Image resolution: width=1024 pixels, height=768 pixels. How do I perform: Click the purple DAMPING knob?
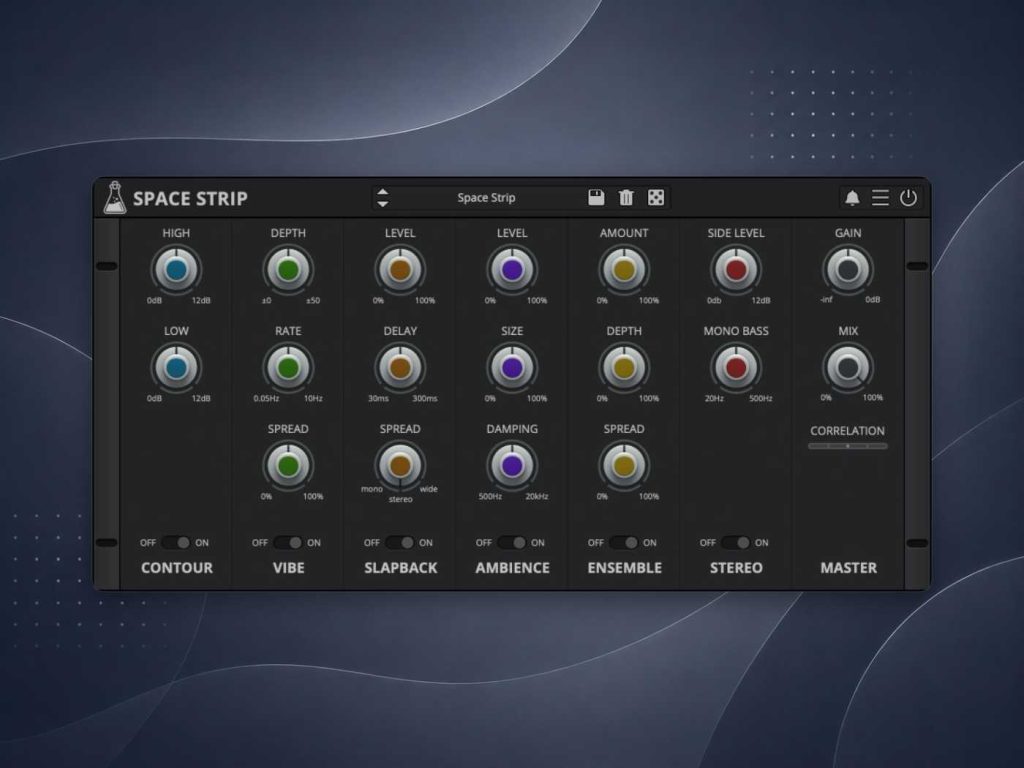[512, 466]
